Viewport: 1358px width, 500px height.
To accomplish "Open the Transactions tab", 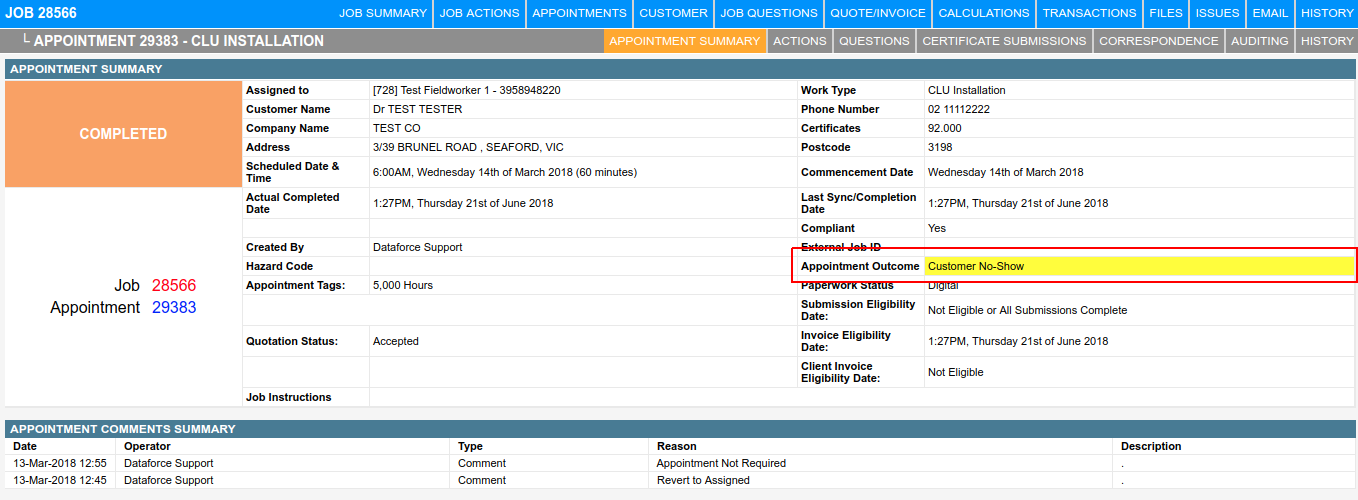I will pos(1089,13).
